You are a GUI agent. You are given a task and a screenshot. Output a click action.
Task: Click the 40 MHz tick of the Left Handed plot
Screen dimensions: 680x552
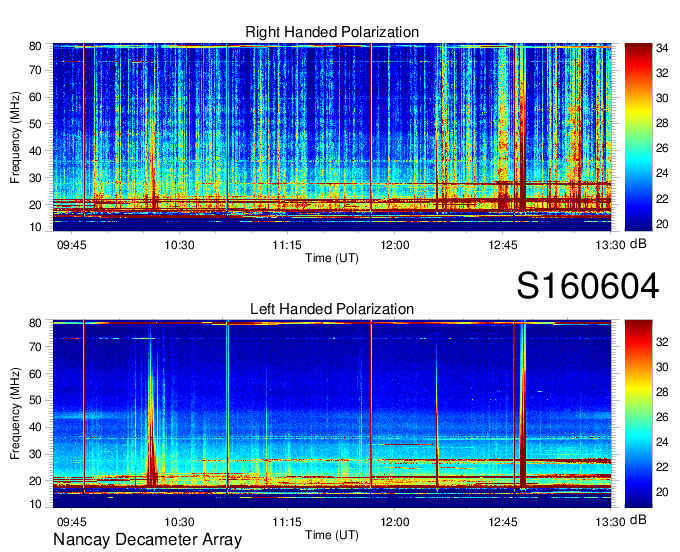click(x=35, y=427)
